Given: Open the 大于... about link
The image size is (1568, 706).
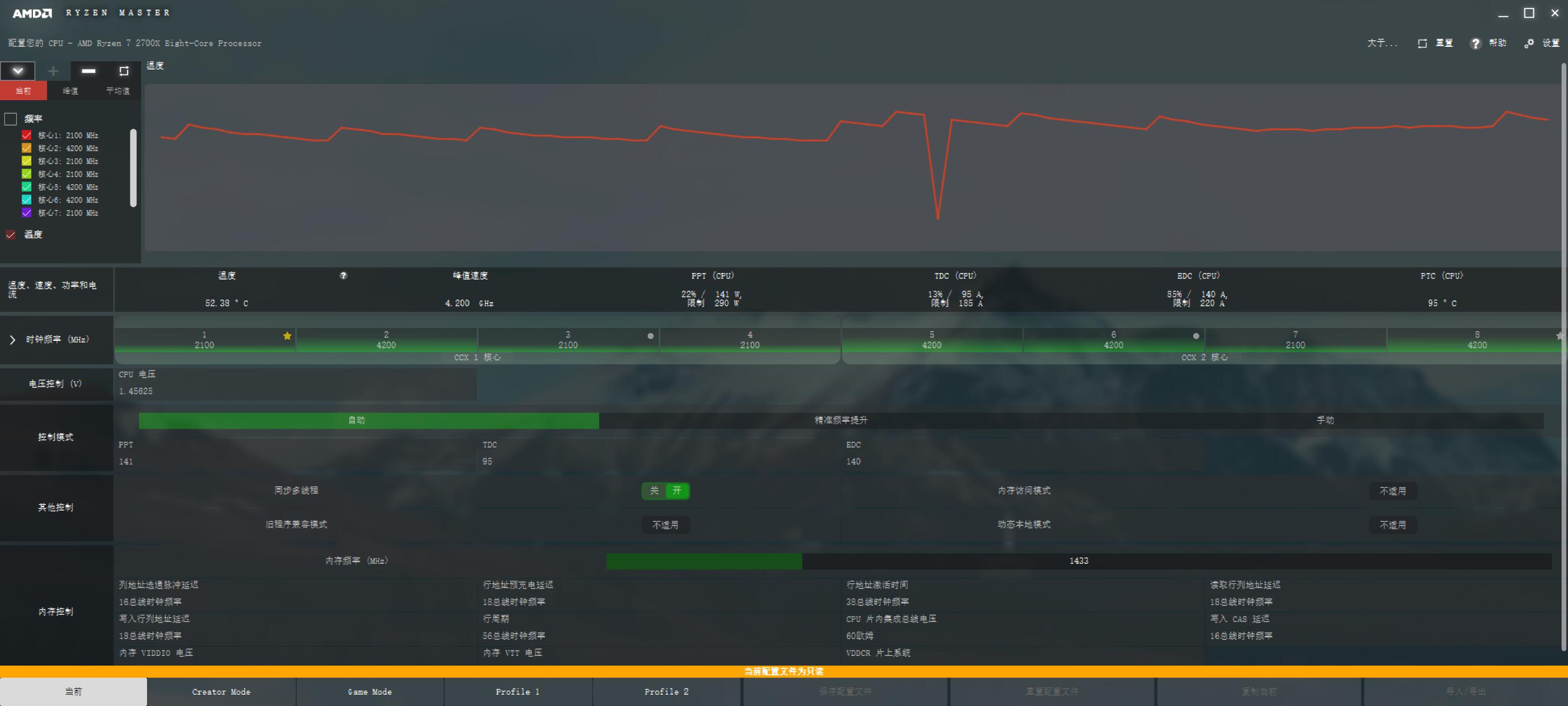Looking at the screenshot, I should (x=1382, y=43).
